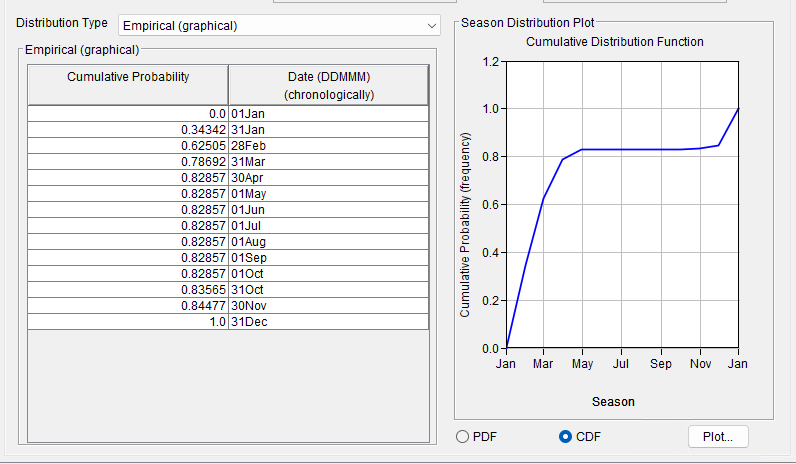The image size is (796, 464).
Task: Click the Cumulative Distribution Function plot title
Action: point(614,42)
